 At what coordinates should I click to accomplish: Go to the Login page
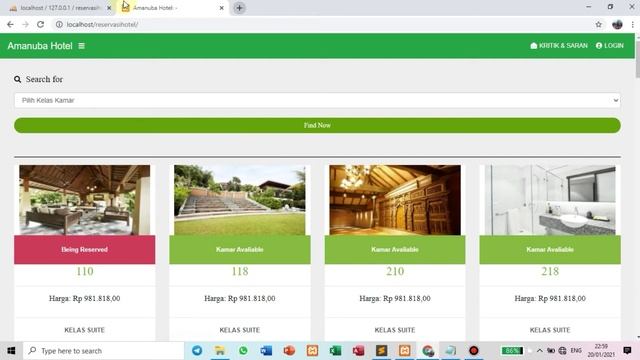(610, 45)
